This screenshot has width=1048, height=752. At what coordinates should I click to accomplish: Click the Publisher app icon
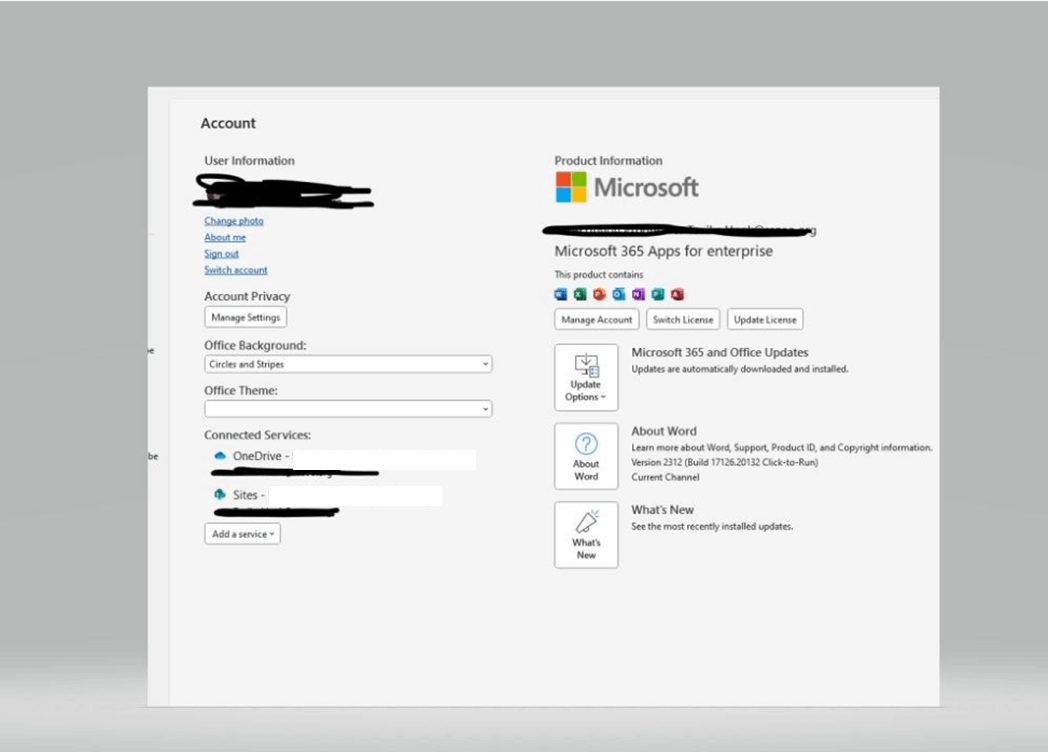[x=658, y=294]
